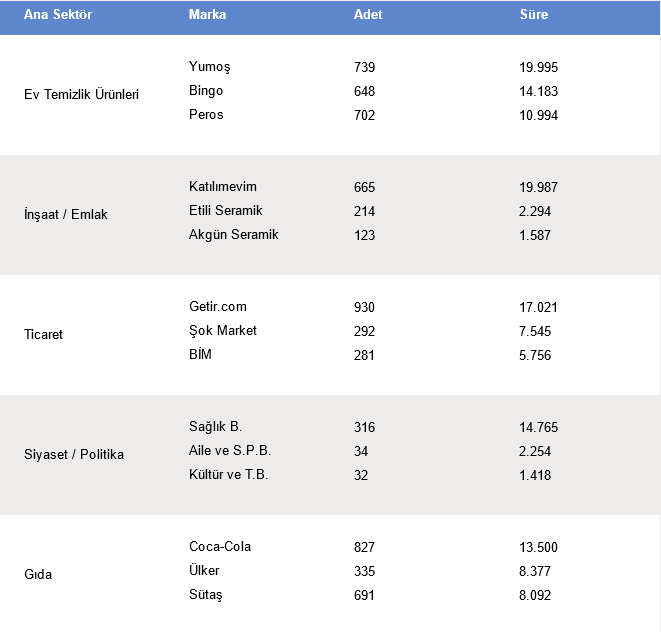Select the 13.500 duration for Coca-Cola
Viewport: 661px width, 632px height.
click(538, 547)
